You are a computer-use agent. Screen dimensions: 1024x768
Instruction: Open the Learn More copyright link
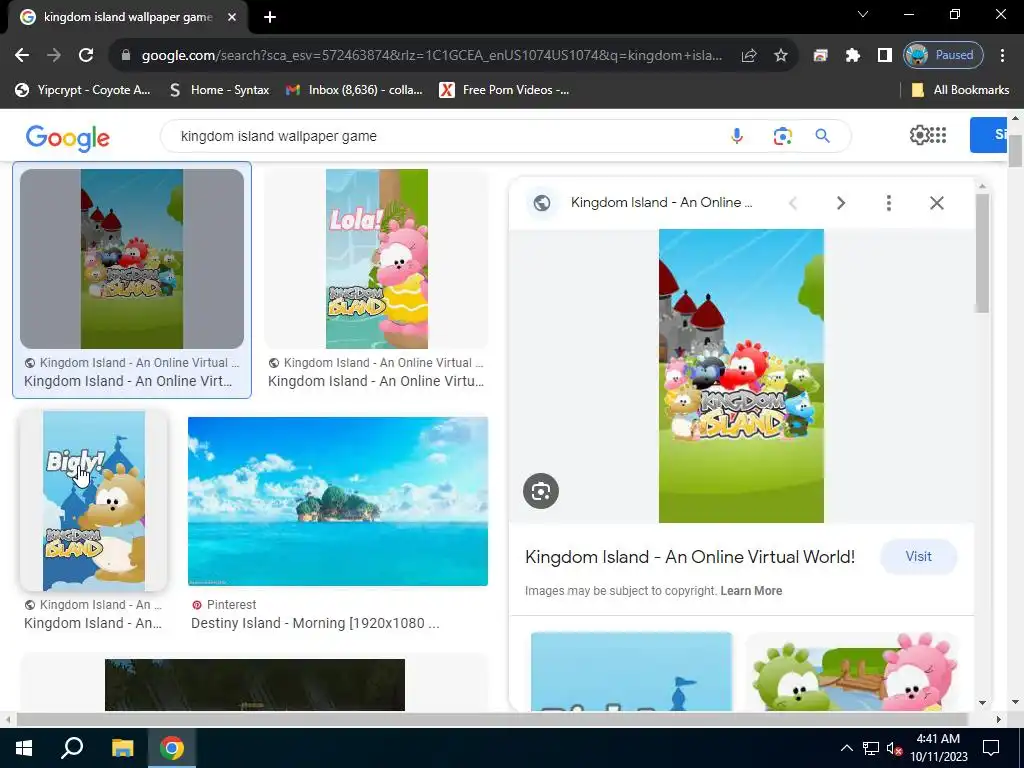(751, 591)
